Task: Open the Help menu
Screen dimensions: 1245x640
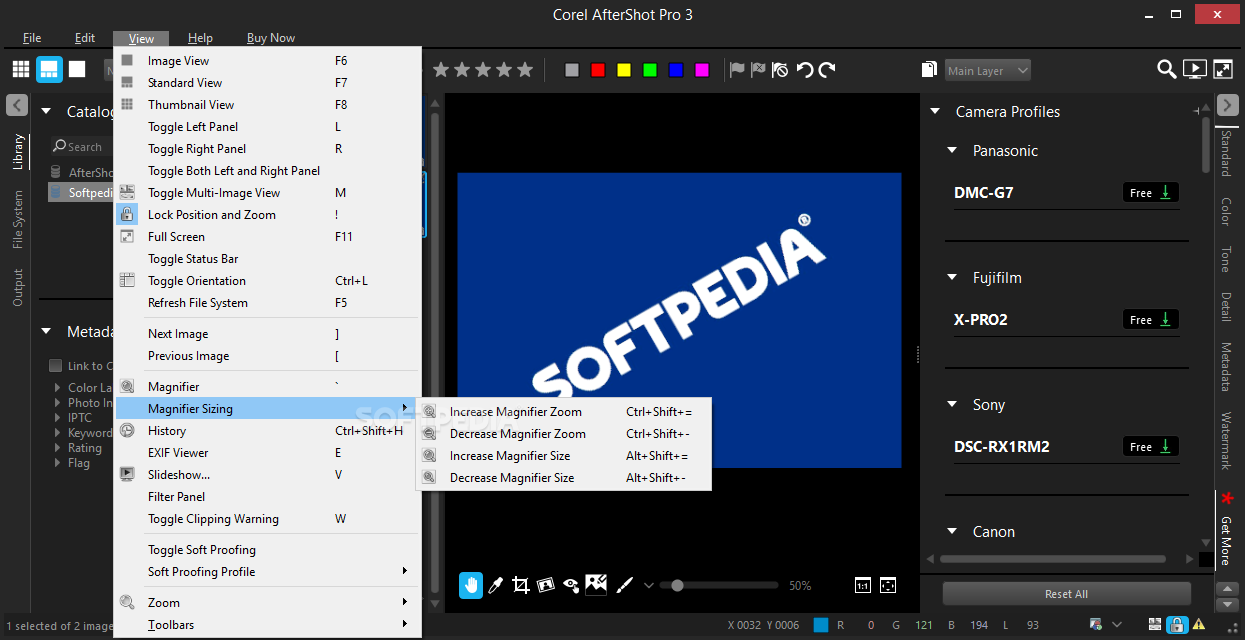Action: pyautogui.click(x=200, y=38)
